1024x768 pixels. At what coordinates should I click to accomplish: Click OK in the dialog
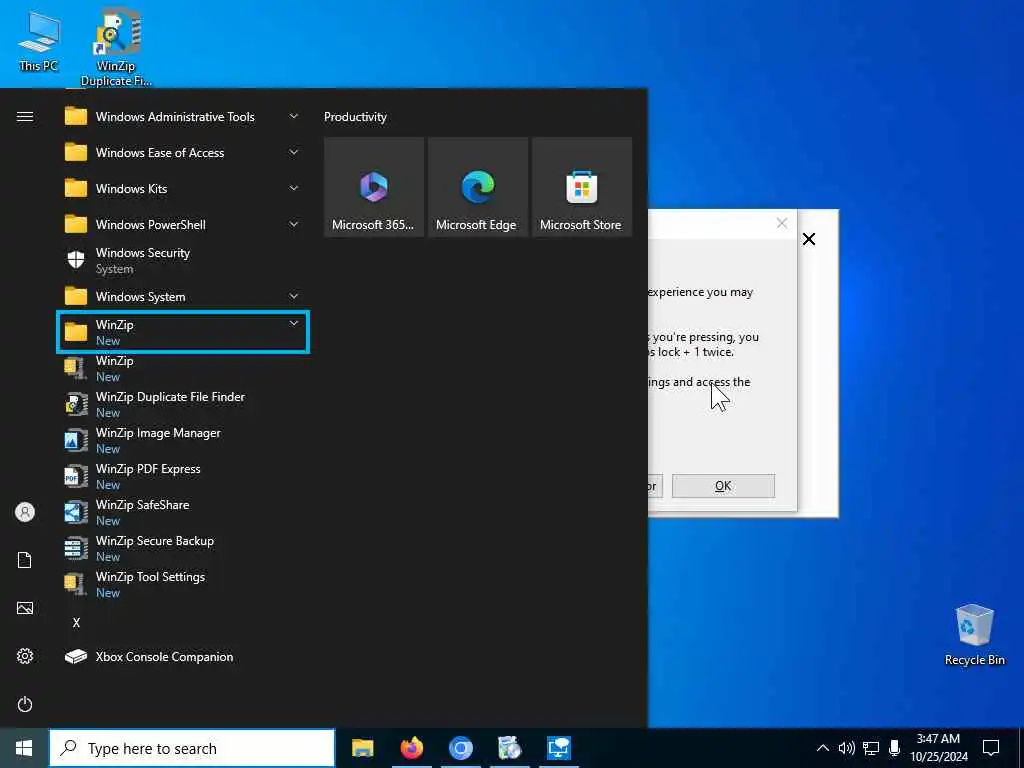pyautogui.click(x=724, y=486)
